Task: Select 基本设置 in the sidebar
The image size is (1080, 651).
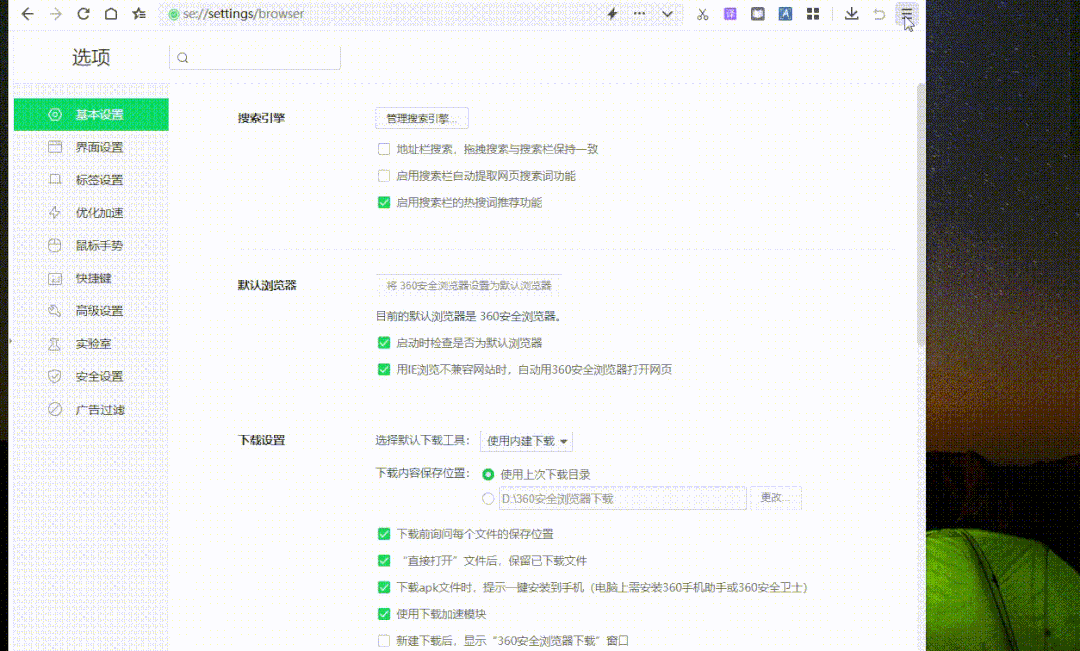Action: click(x=91, y=114)
